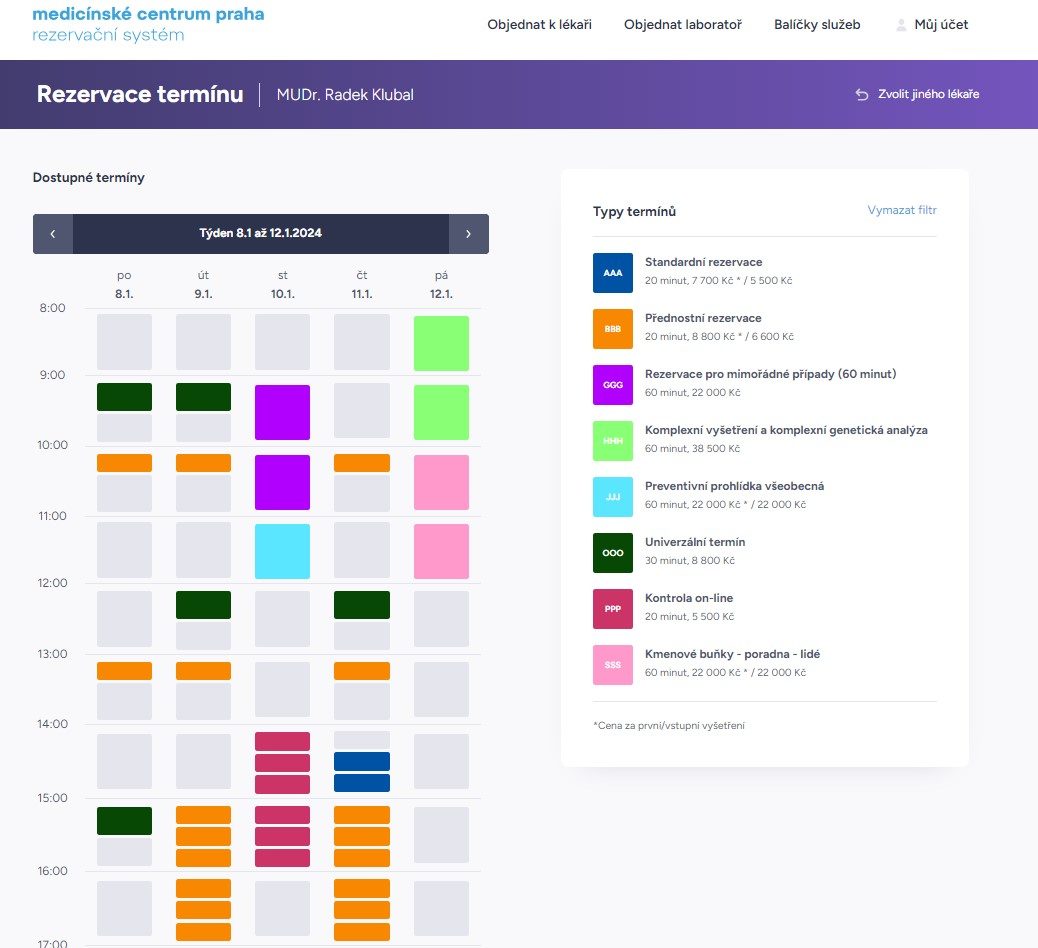Choose light green HHH Komplexní vyšetření filter
Screen dimensions: 1038x948
click(x=613, y=441)
